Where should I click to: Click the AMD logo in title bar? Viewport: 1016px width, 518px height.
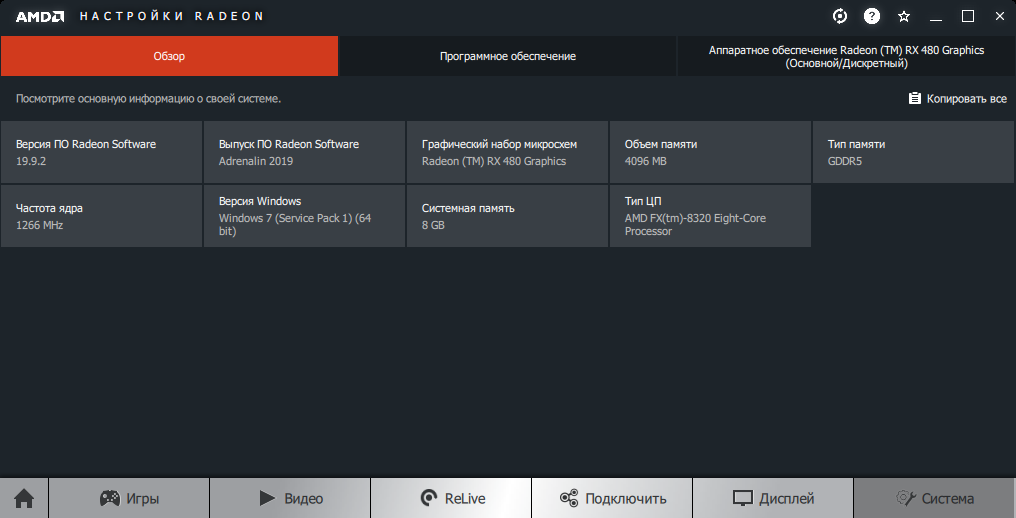tap(40, 17)
